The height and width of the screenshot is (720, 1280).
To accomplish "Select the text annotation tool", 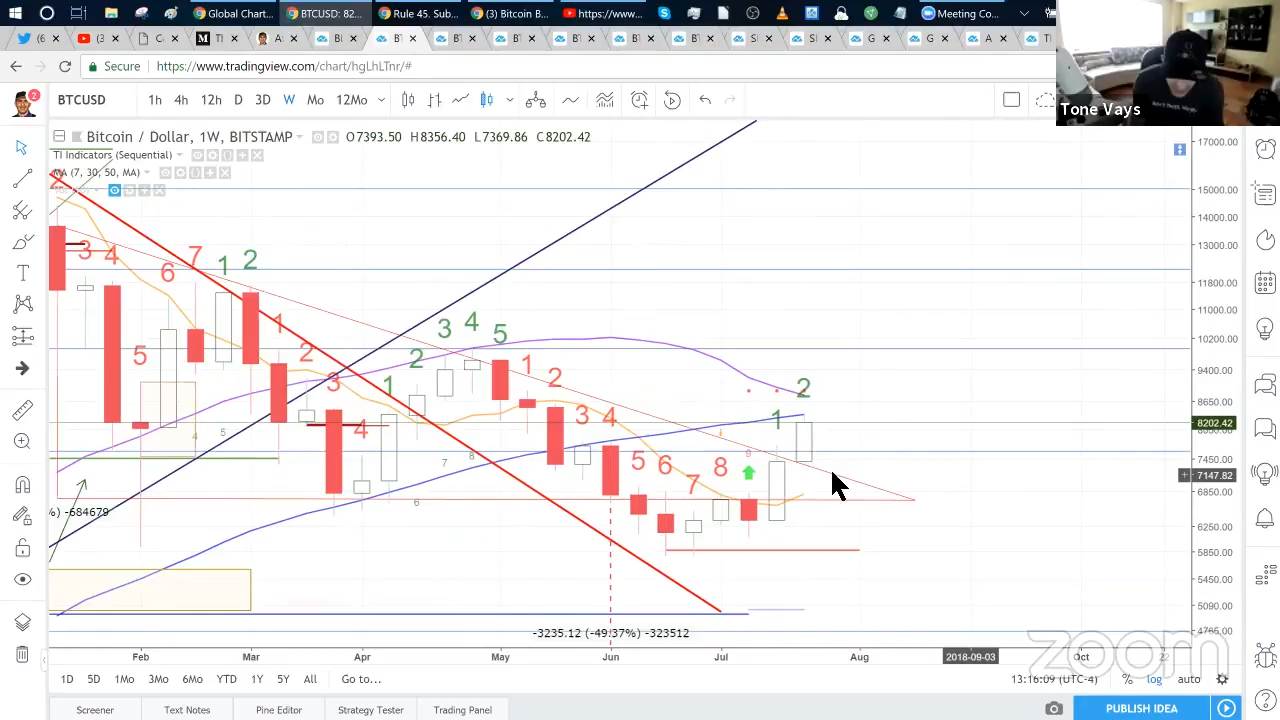I will pos(22,273).
